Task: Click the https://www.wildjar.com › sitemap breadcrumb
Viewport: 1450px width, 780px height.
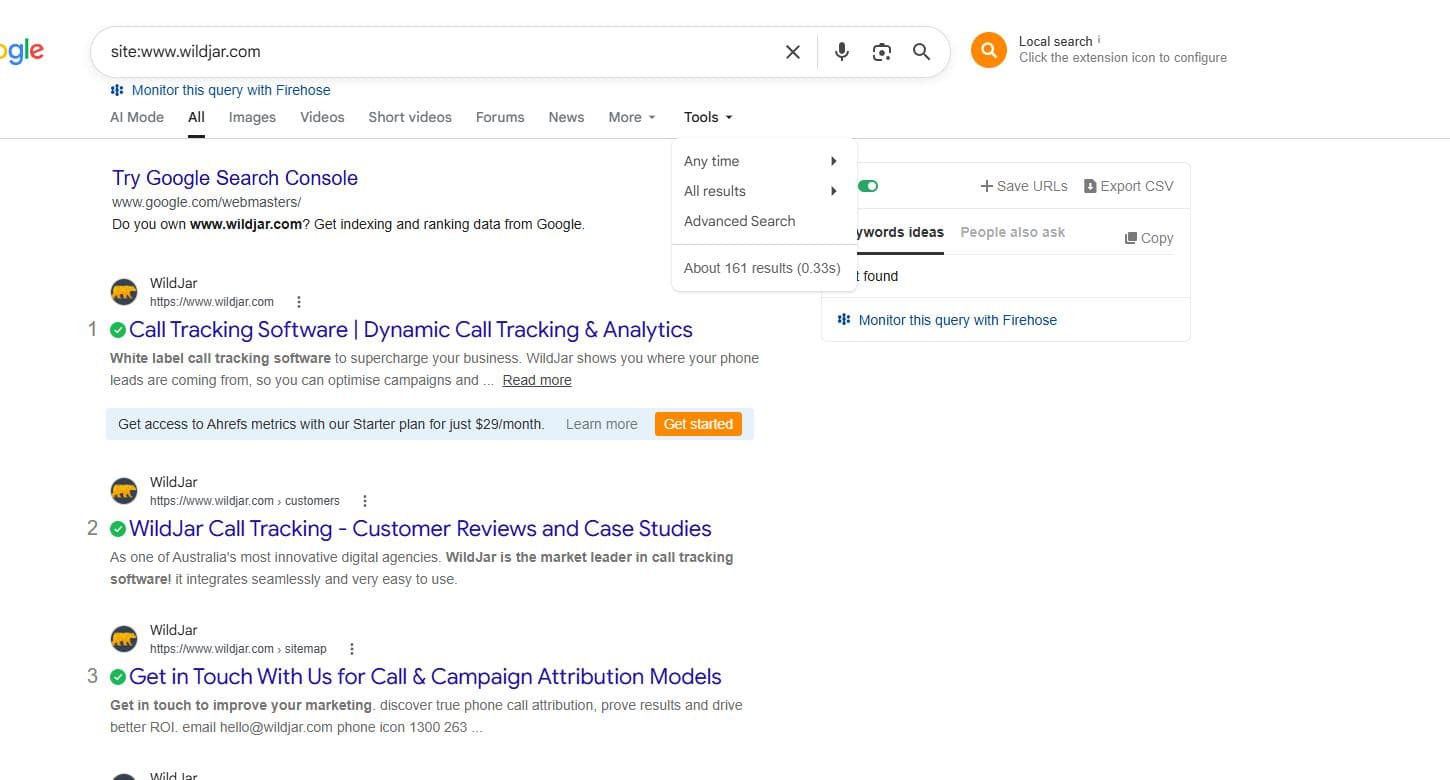Action: (x=238, y=649)
